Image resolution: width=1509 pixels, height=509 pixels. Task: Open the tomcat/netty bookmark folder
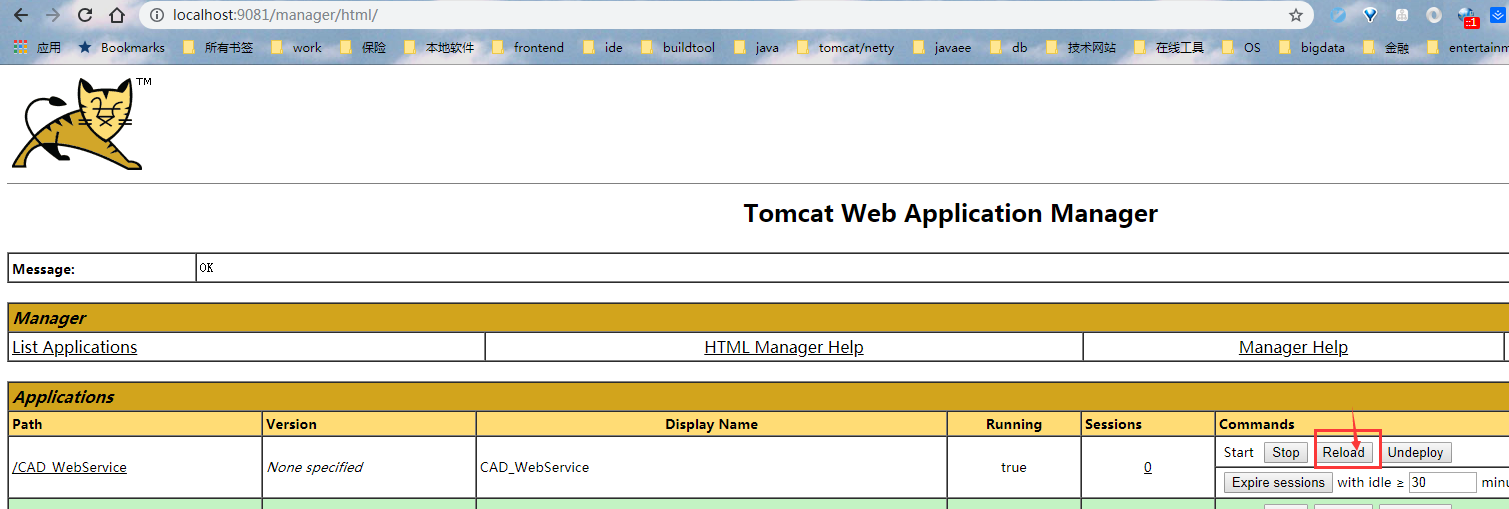click(845, 47)
